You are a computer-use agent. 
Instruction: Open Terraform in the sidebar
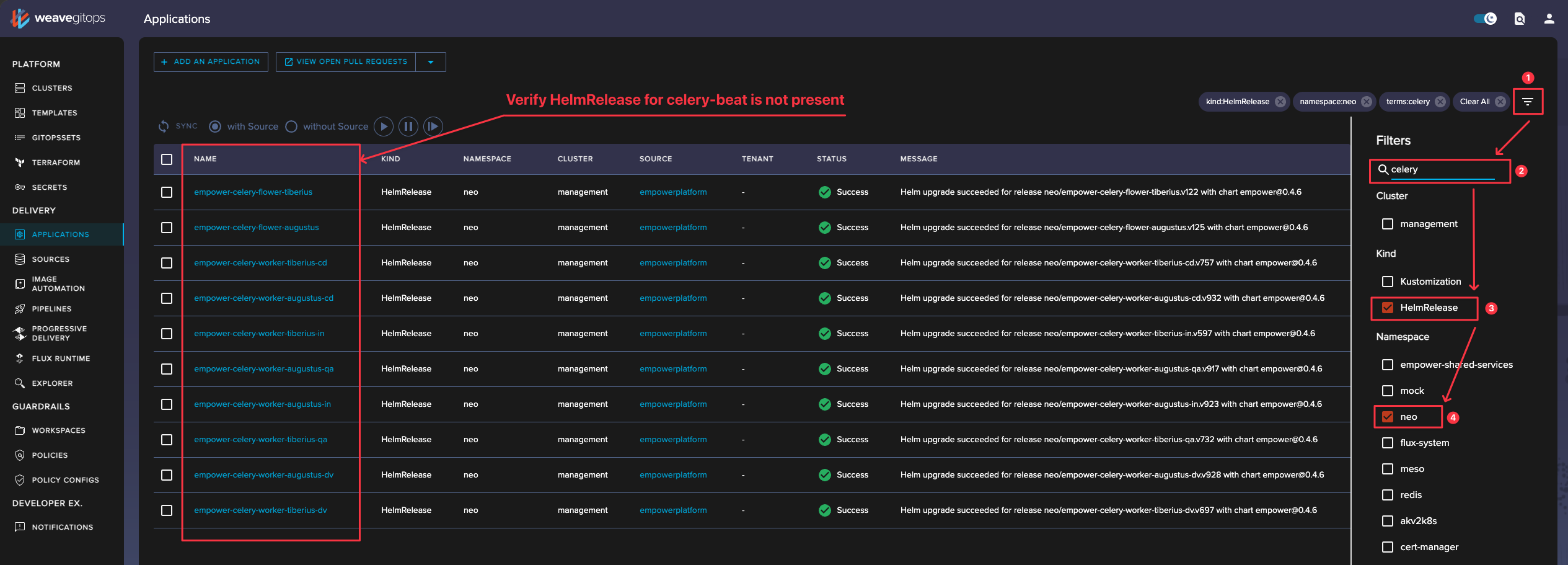(56, 162)
